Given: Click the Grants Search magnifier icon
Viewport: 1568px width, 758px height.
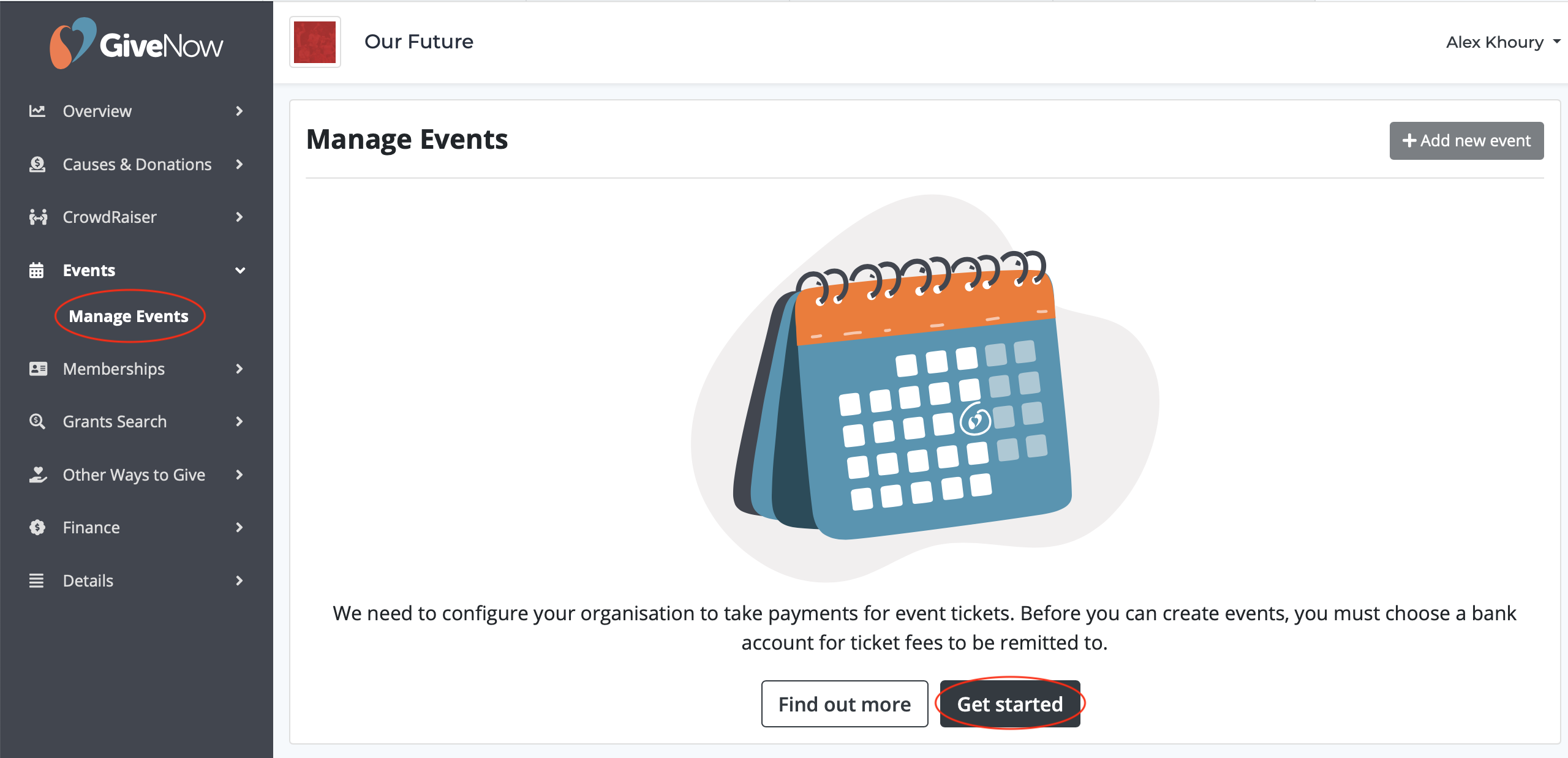Looking at the screenshot, I should [37, 421].
